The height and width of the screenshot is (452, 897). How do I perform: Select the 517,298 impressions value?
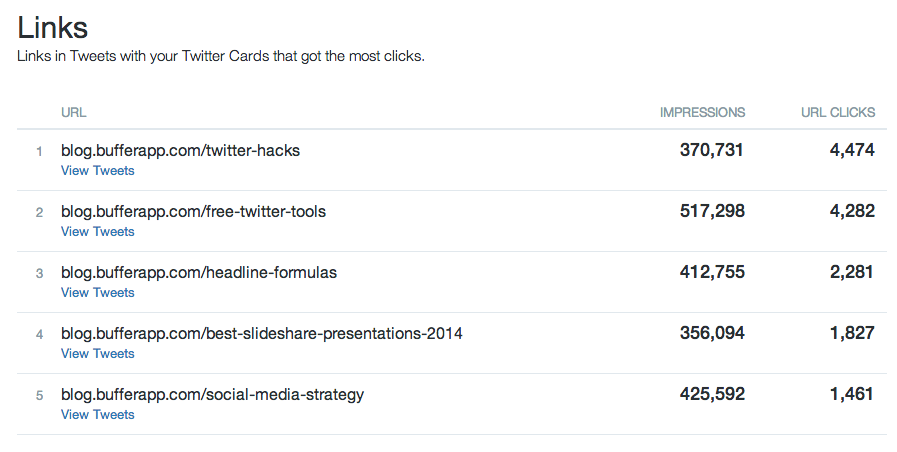click(x=712, y=211)
